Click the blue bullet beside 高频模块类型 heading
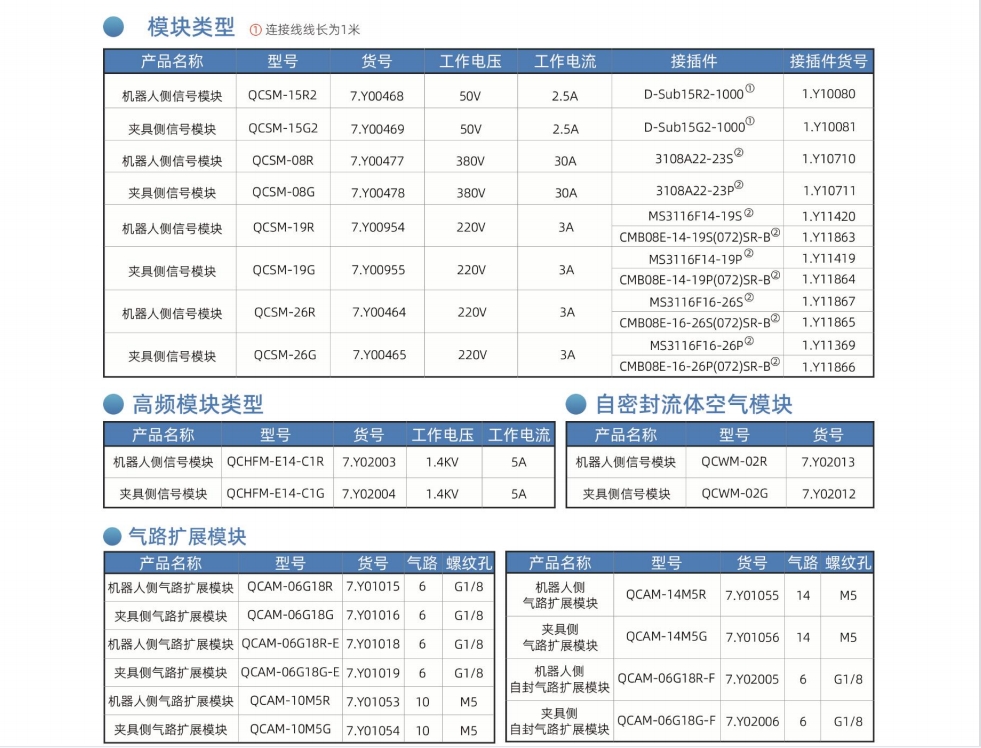The width and height of the screenshot is (981, 748). point(114,405)
